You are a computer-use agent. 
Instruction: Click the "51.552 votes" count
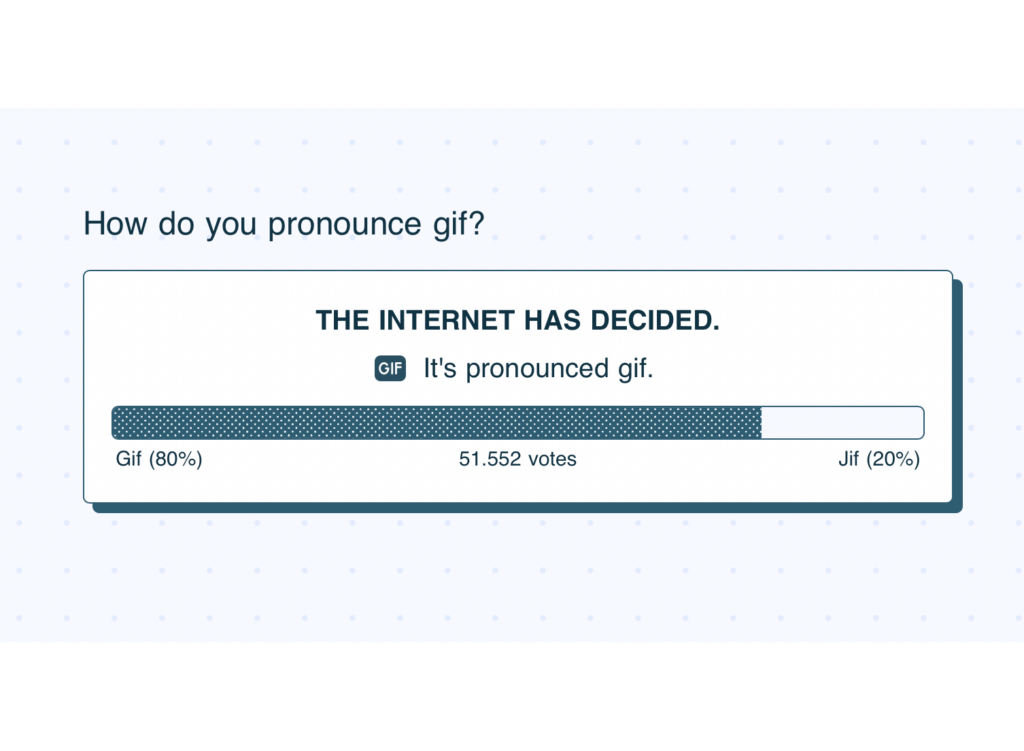(517, 459)
